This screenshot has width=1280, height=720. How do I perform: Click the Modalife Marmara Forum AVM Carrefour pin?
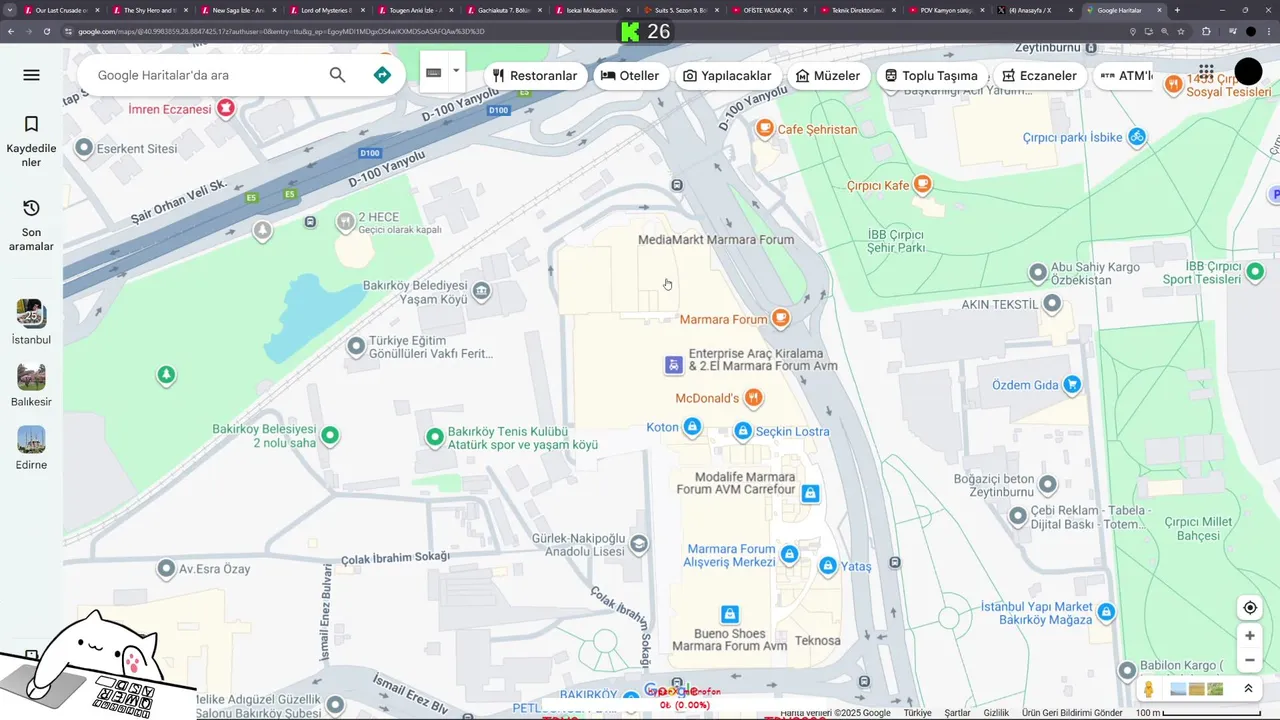tap(811, 493)
